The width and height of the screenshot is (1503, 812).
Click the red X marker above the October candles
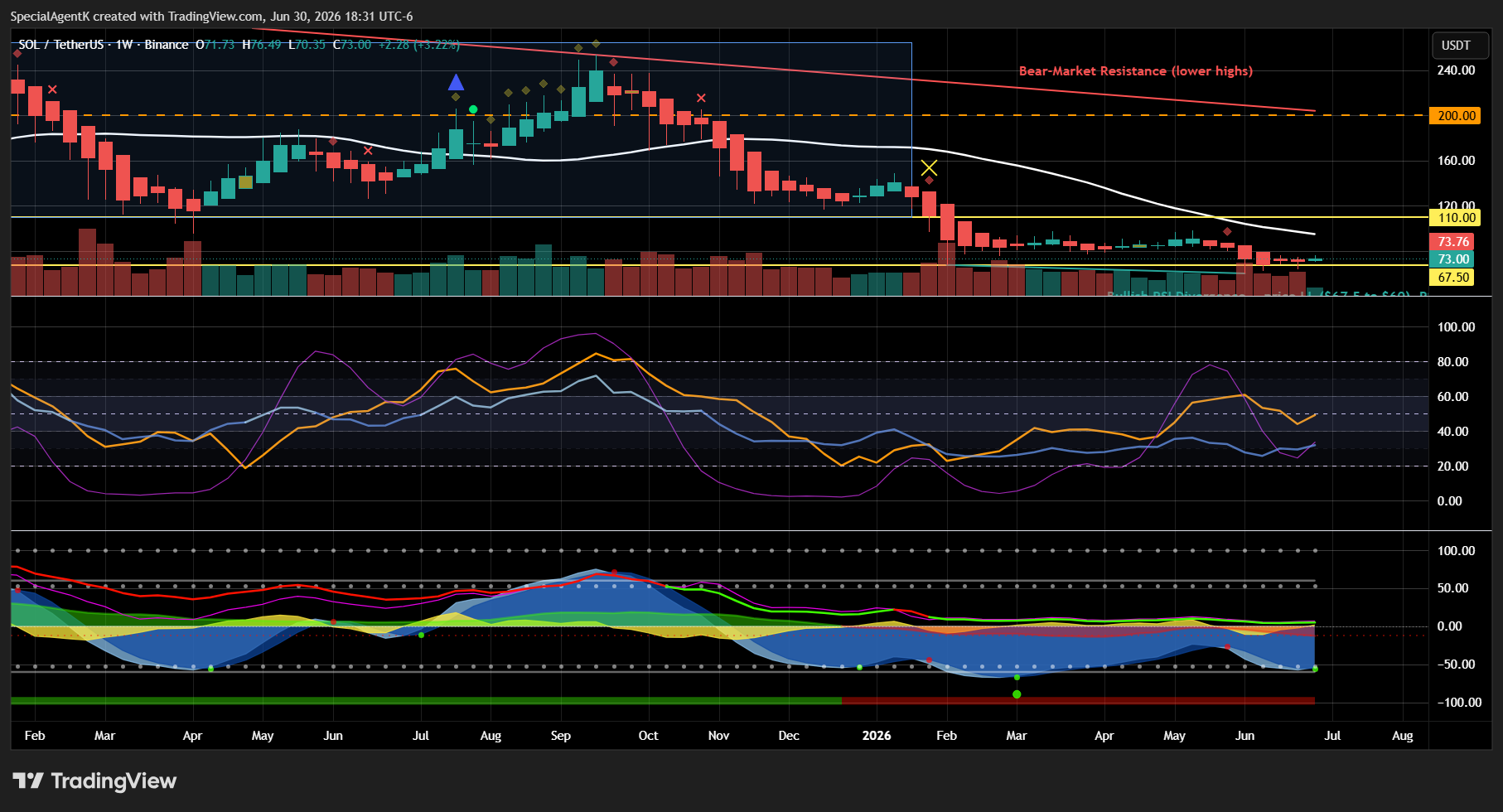point(701,98)
